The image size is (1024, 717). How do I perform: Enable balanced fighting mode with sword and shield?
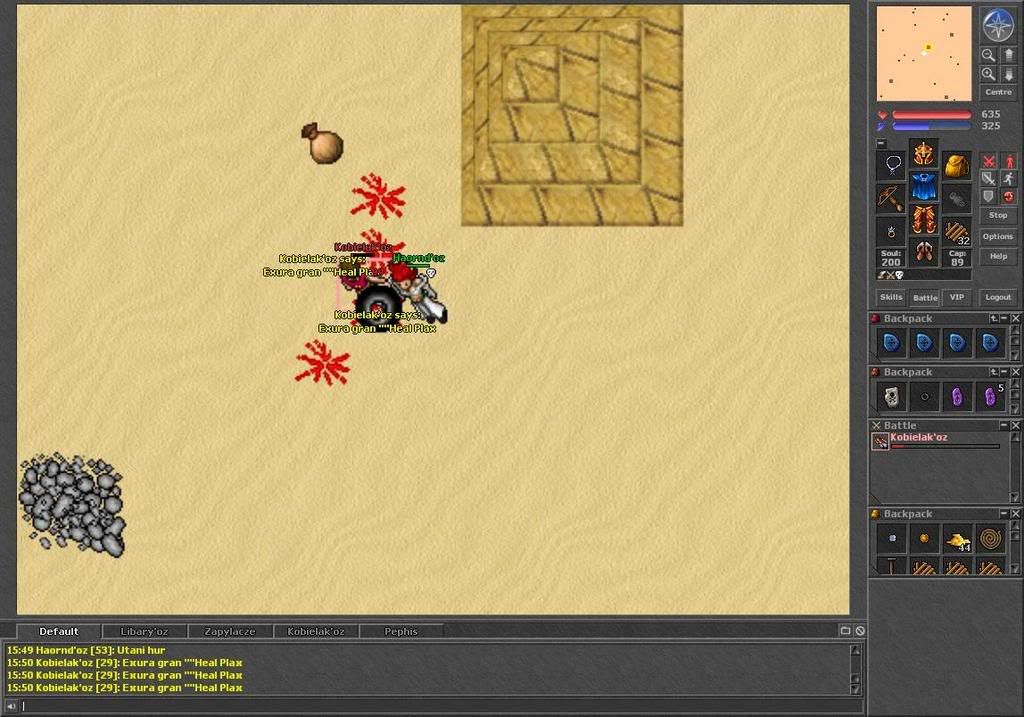click(989, 178)
